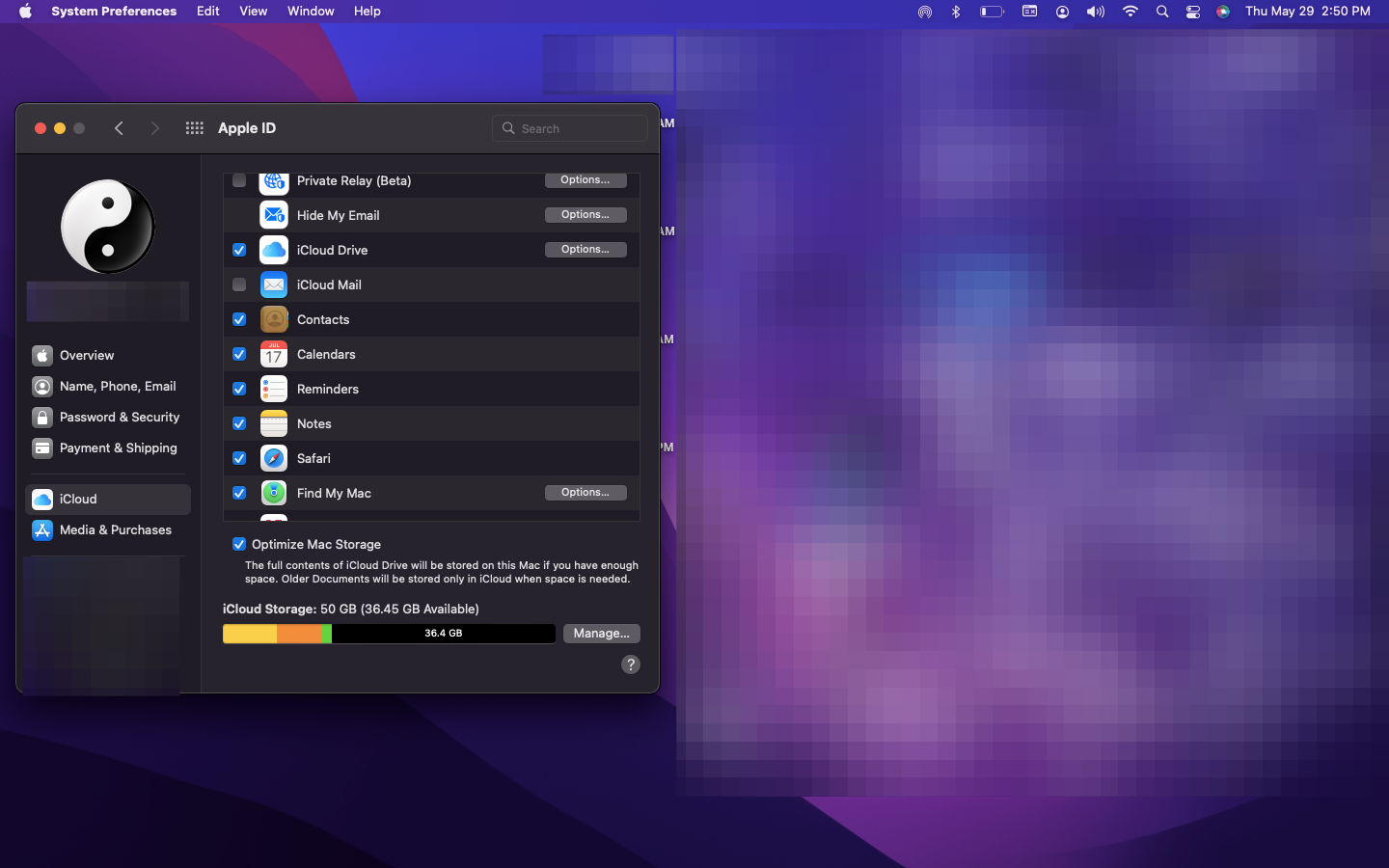Open Options for Hide My Email
Image resolution: width=1389 pixels, height=868 pixels.
coord(585,215)
